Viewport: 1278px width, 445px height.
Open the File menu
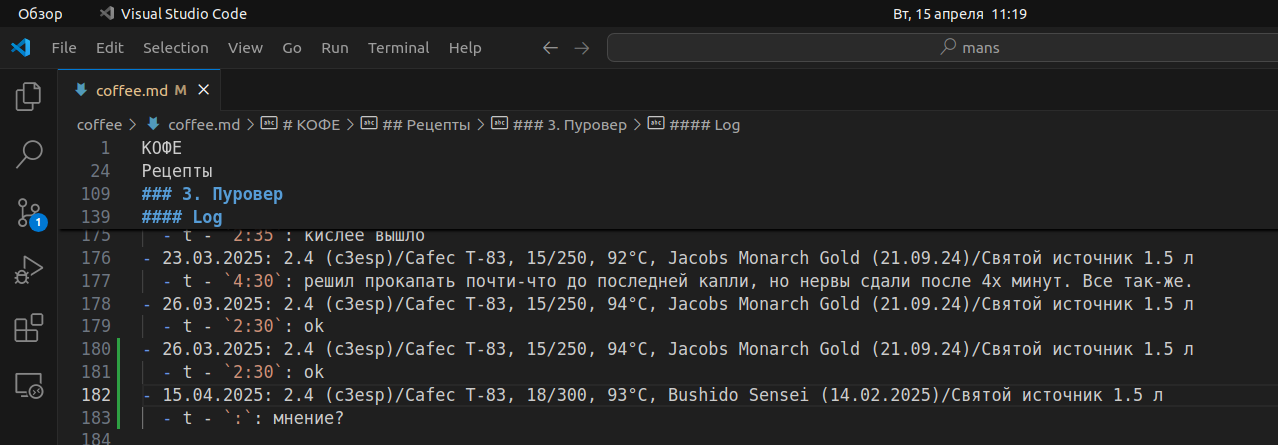point(64,48)
